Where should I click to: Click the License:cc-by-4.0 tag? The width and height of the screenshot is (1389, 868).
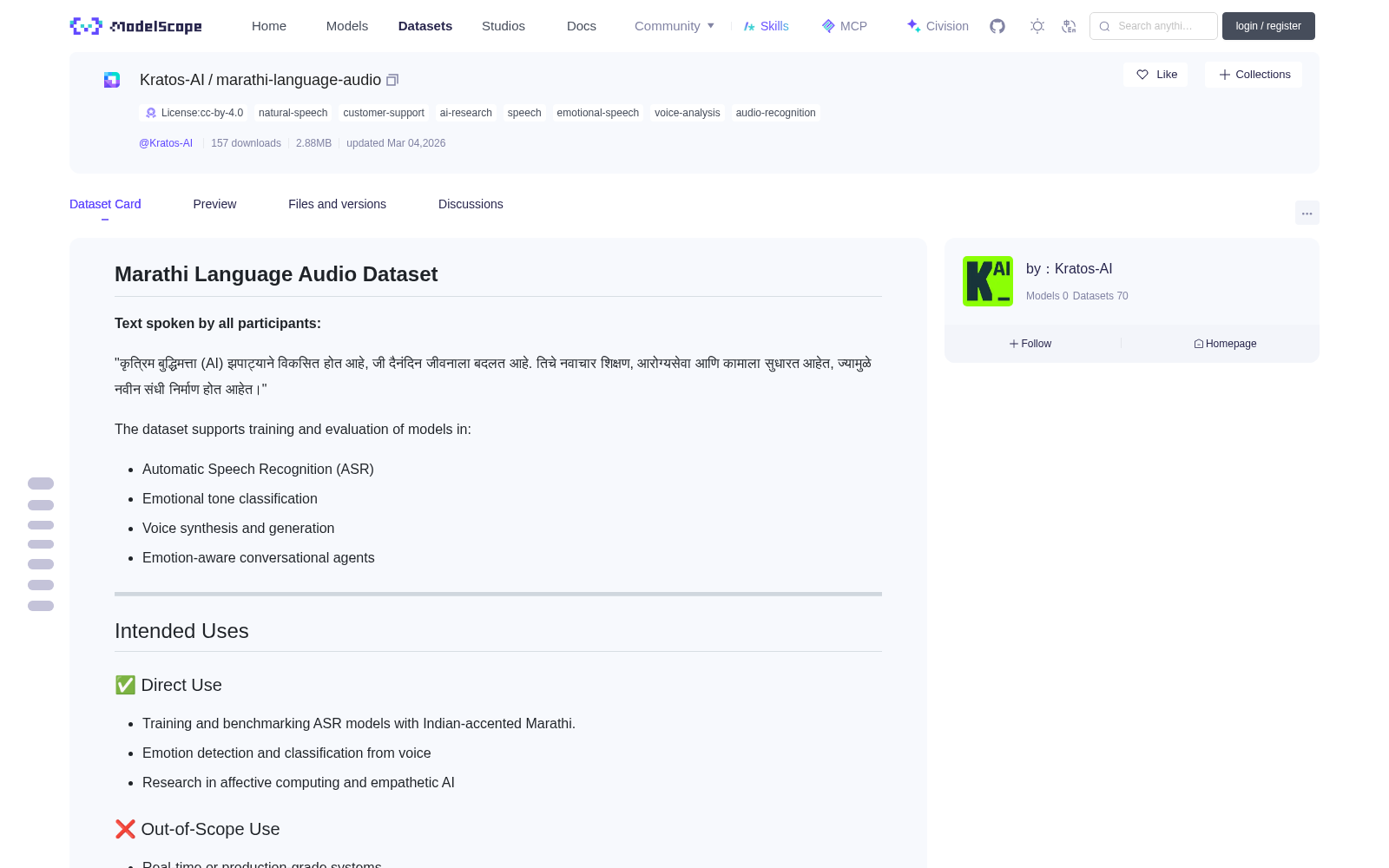click(x=194, y=113)
